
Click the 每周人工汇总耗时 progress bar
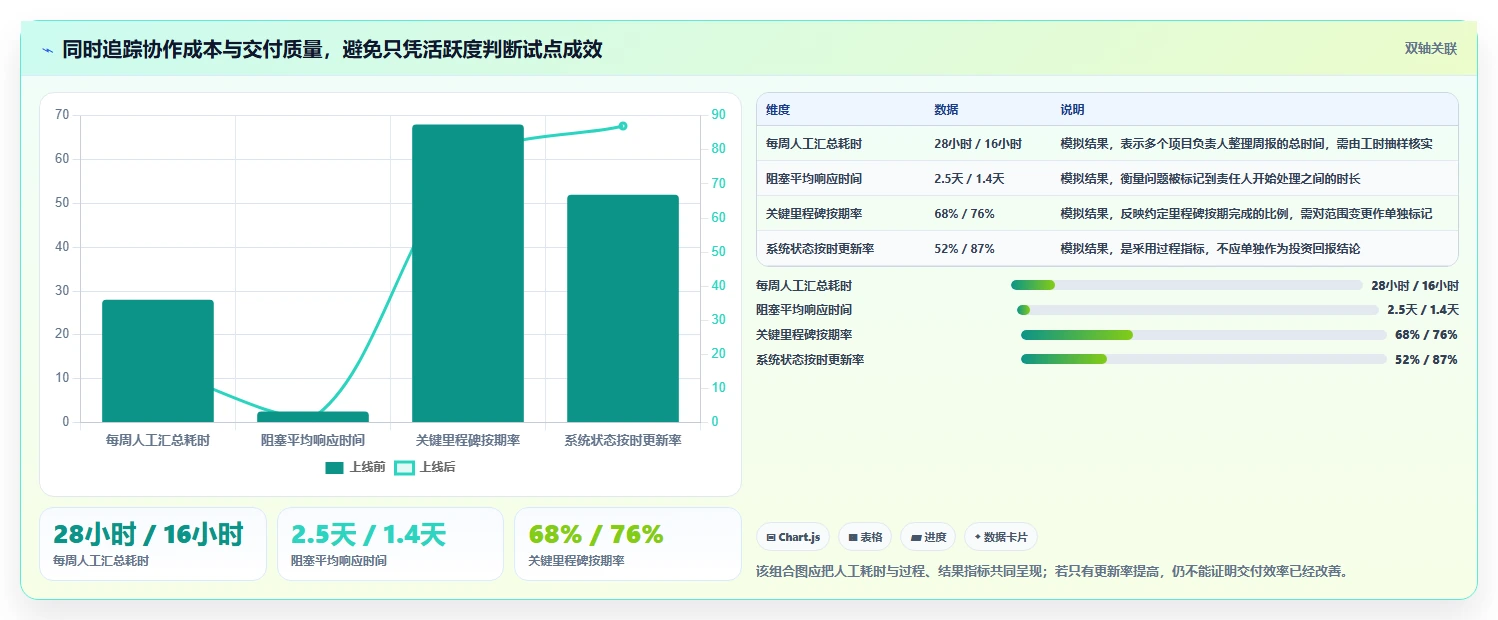coord(1186,285)
